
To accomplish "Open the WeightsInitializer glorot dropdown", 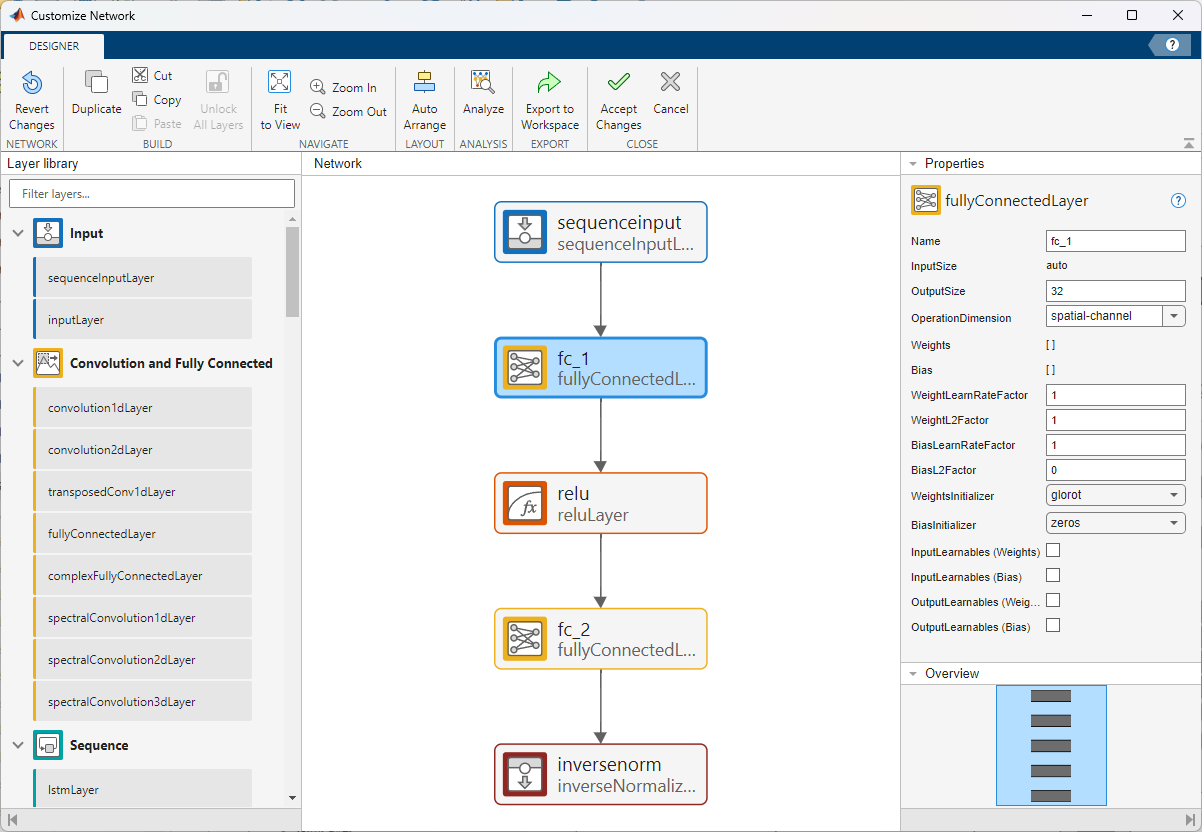I will (1173, 494).
